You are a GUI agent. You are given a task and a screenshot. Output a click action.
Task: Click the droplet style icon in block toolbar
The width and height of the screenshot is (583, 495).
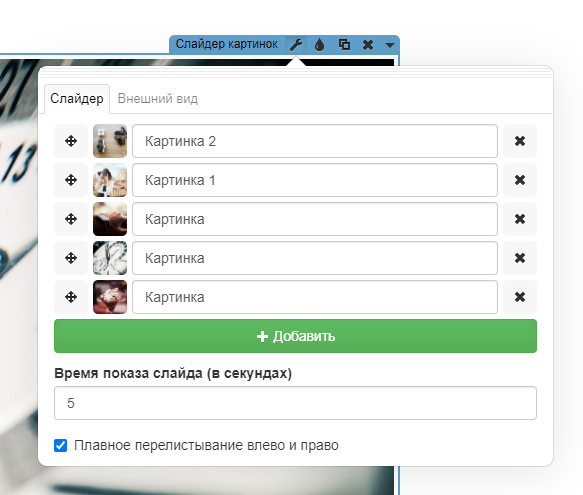319,45
